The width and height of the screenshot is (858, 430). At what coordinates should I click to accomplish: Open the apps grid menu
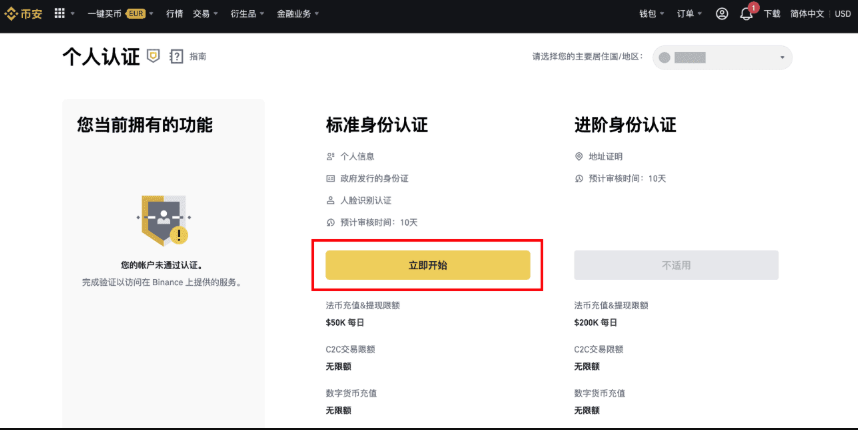coord(59,14)
